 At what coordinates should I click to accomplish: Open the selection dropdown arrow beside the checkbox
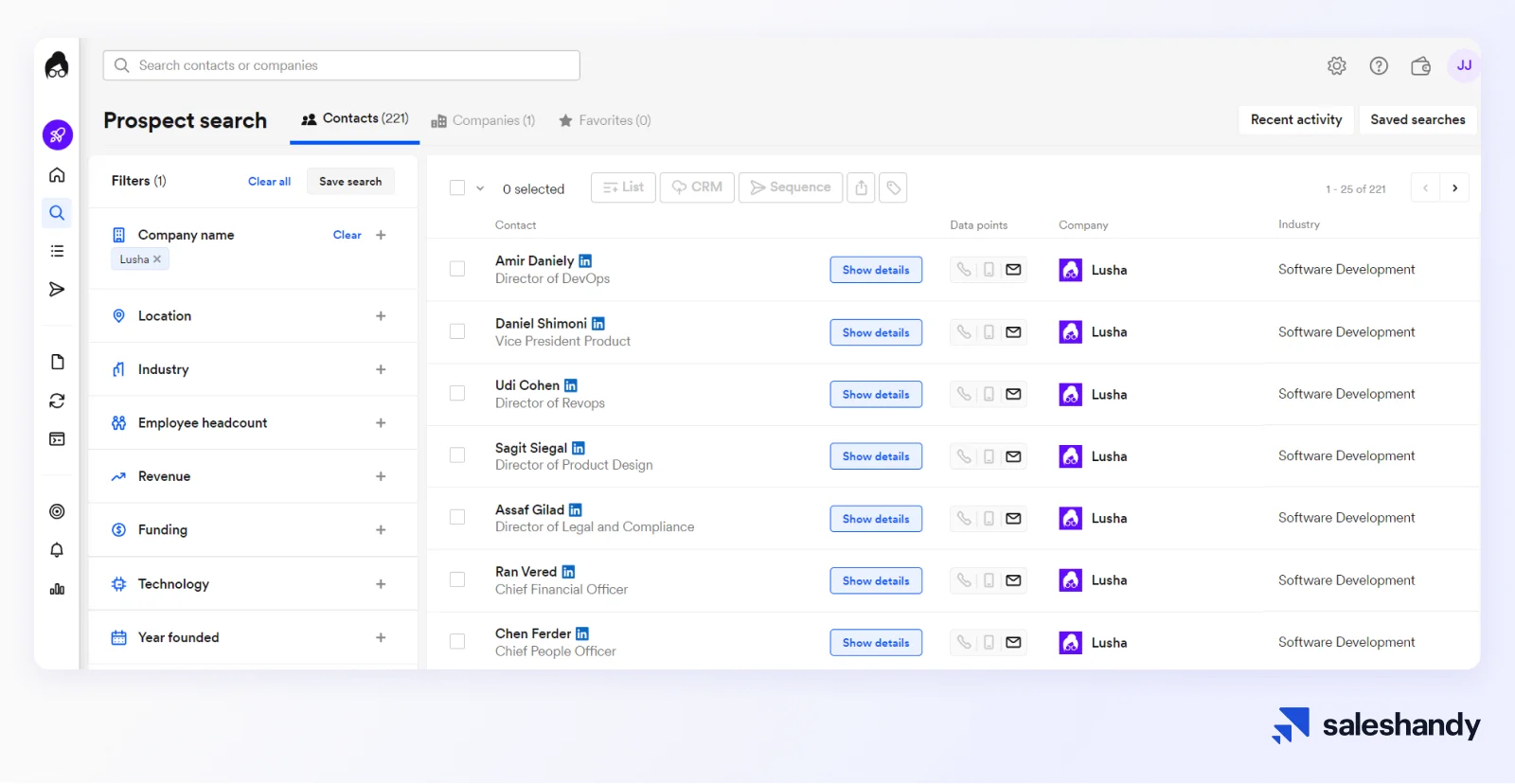coord(480,188)
